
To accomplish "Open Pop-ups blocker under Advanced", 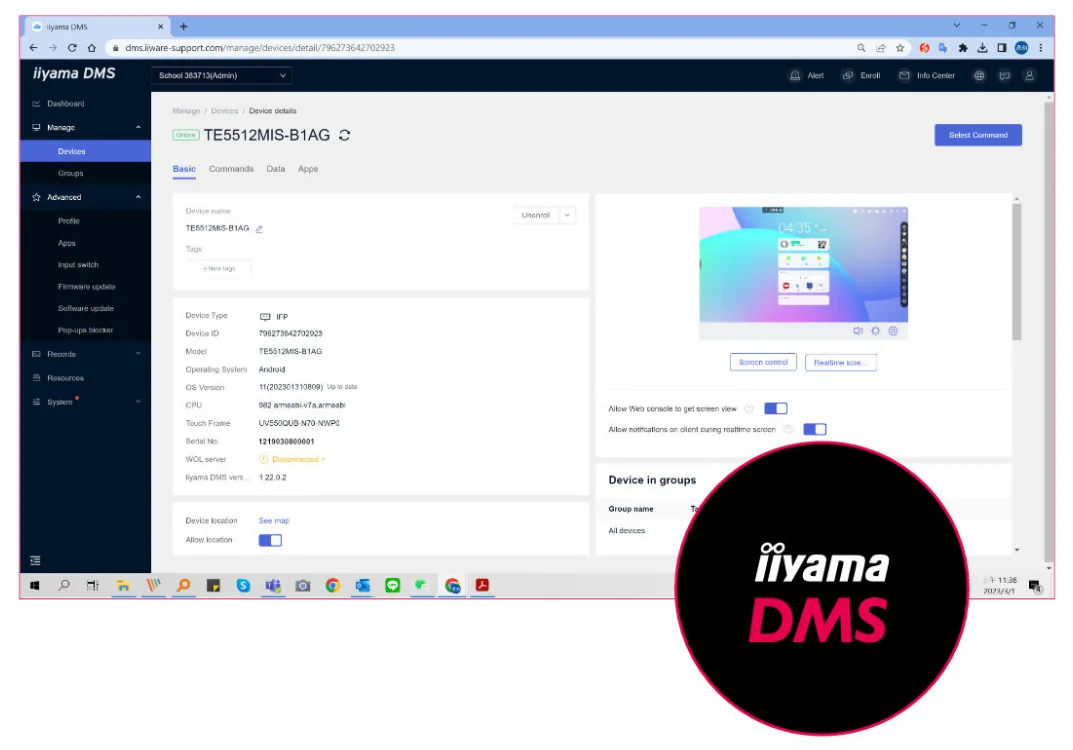I will [x=85, y=331].
